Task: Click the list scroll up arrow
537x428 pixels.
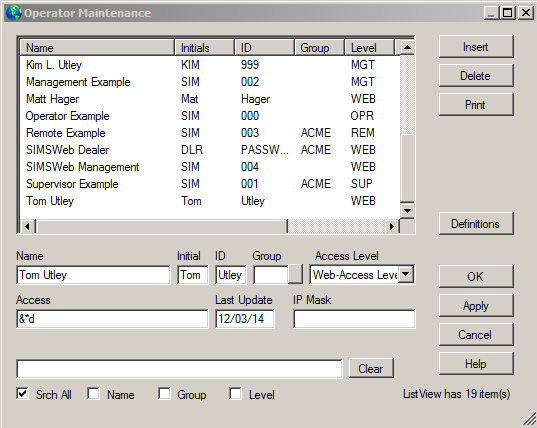Action: pos(407,47)
